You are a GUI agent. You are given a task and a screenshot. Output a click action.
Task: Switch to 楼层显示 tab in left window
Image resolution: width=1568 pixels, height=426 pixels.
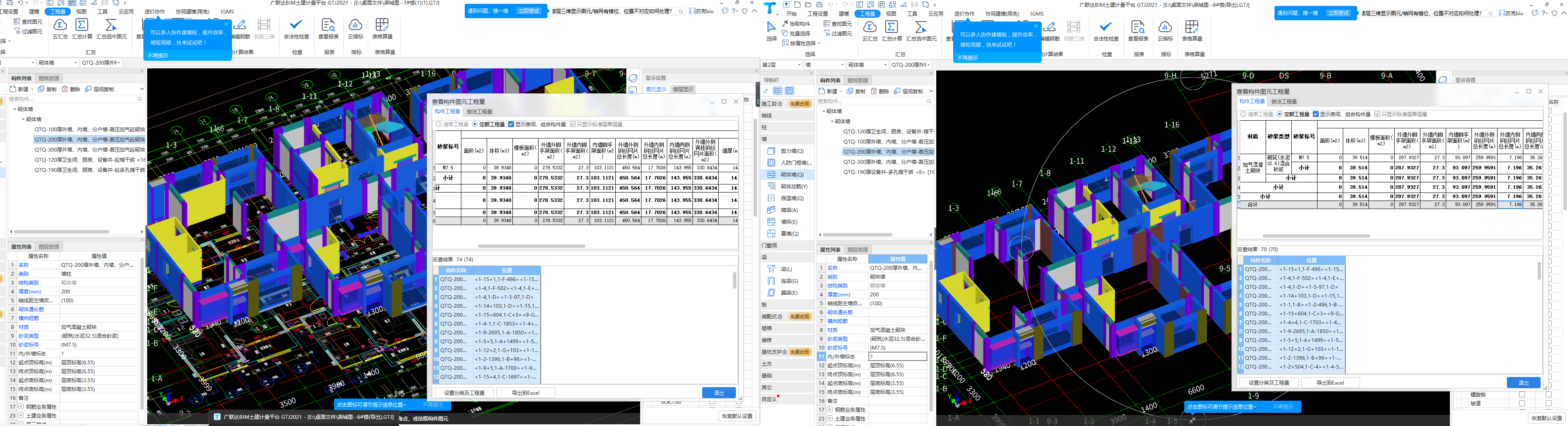[683, 89]
